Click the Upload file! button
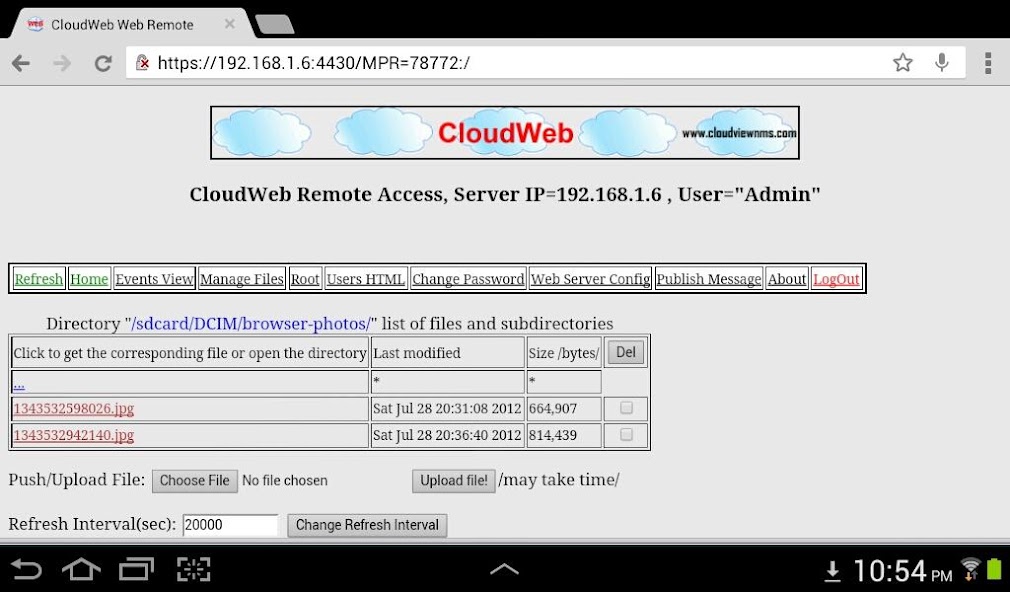The height and width of the screenshot is (592, 1010). click(453, 480)
